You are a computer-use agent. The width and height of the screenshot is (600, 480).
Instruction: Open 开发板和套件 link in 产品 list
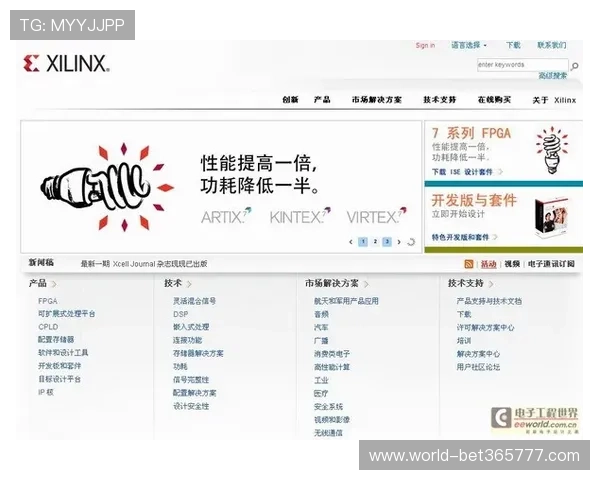coord(59,366)
